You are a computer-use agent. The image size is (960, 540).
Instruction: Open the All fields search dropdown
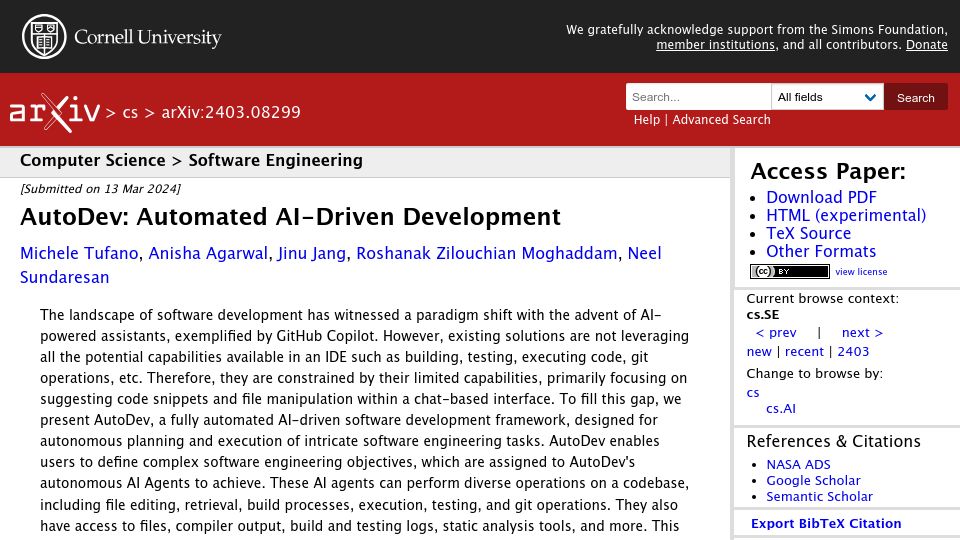point(827,97)
